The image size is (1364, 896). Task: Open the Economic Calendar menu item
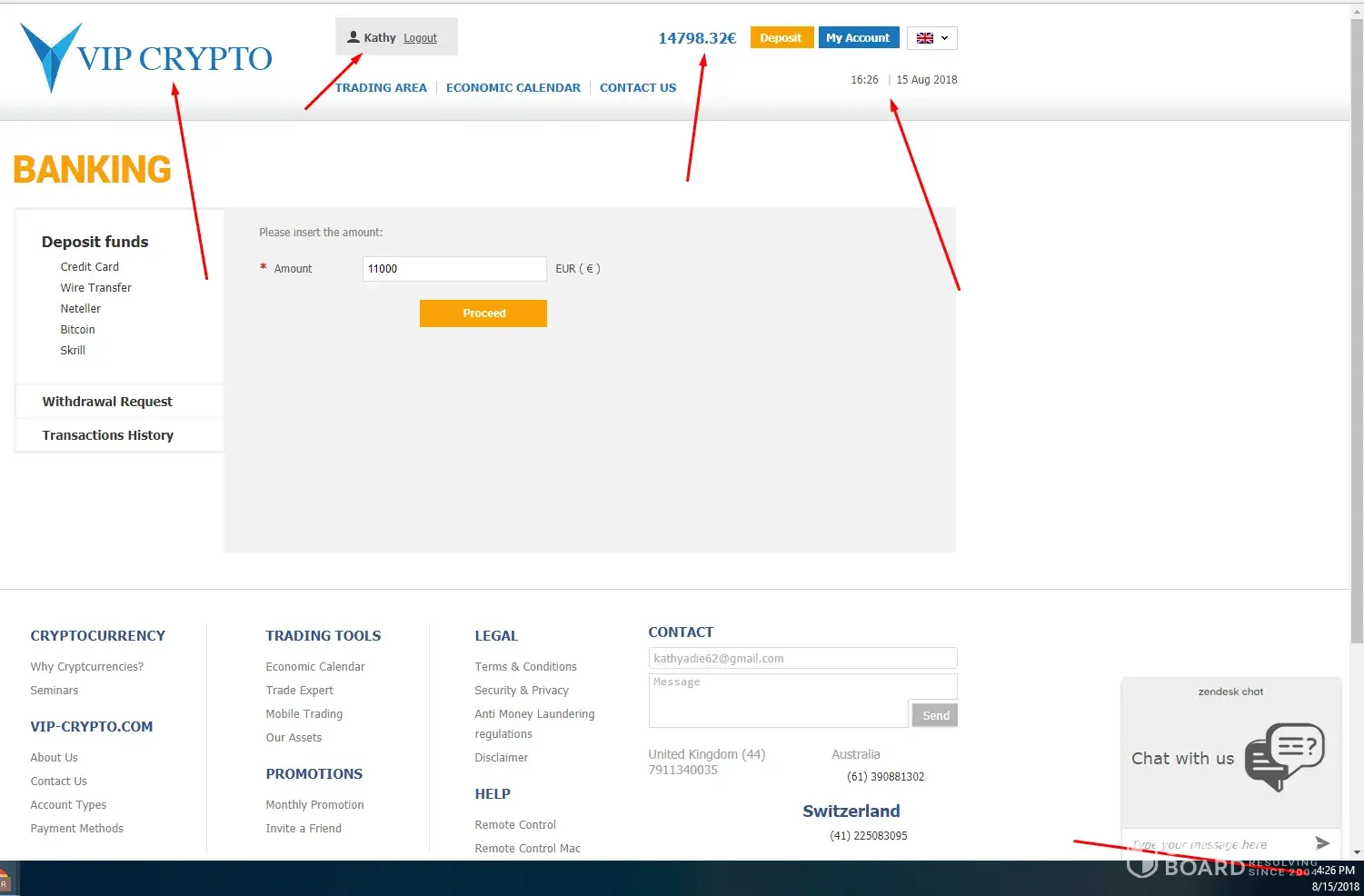point(513,88)
